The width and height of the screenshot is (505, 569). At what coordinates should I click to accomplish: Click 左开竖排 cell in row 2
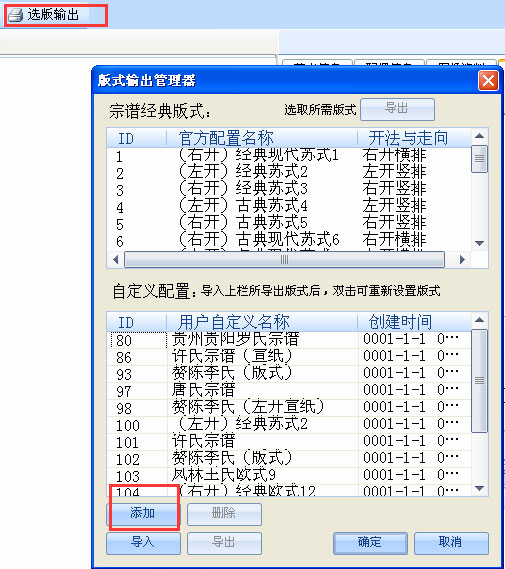(394, 172)
